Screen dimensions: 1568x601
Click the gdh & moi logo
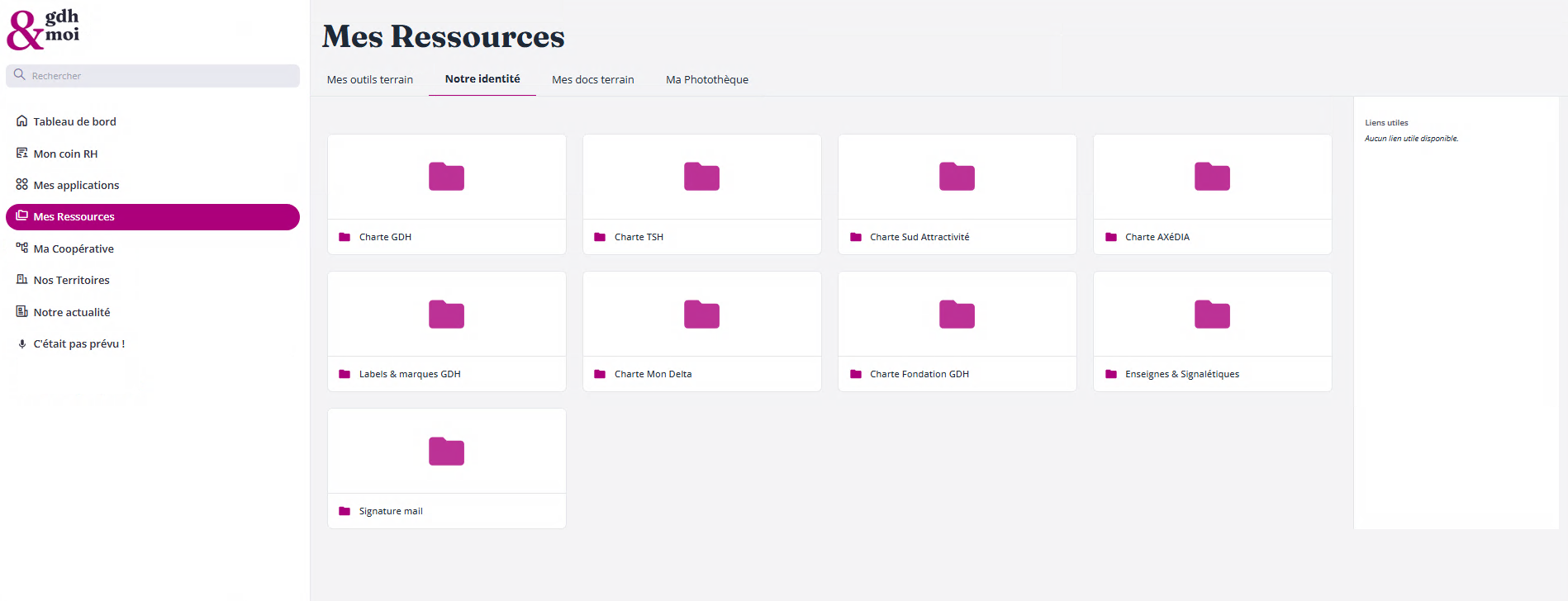(x=43, y=30)
